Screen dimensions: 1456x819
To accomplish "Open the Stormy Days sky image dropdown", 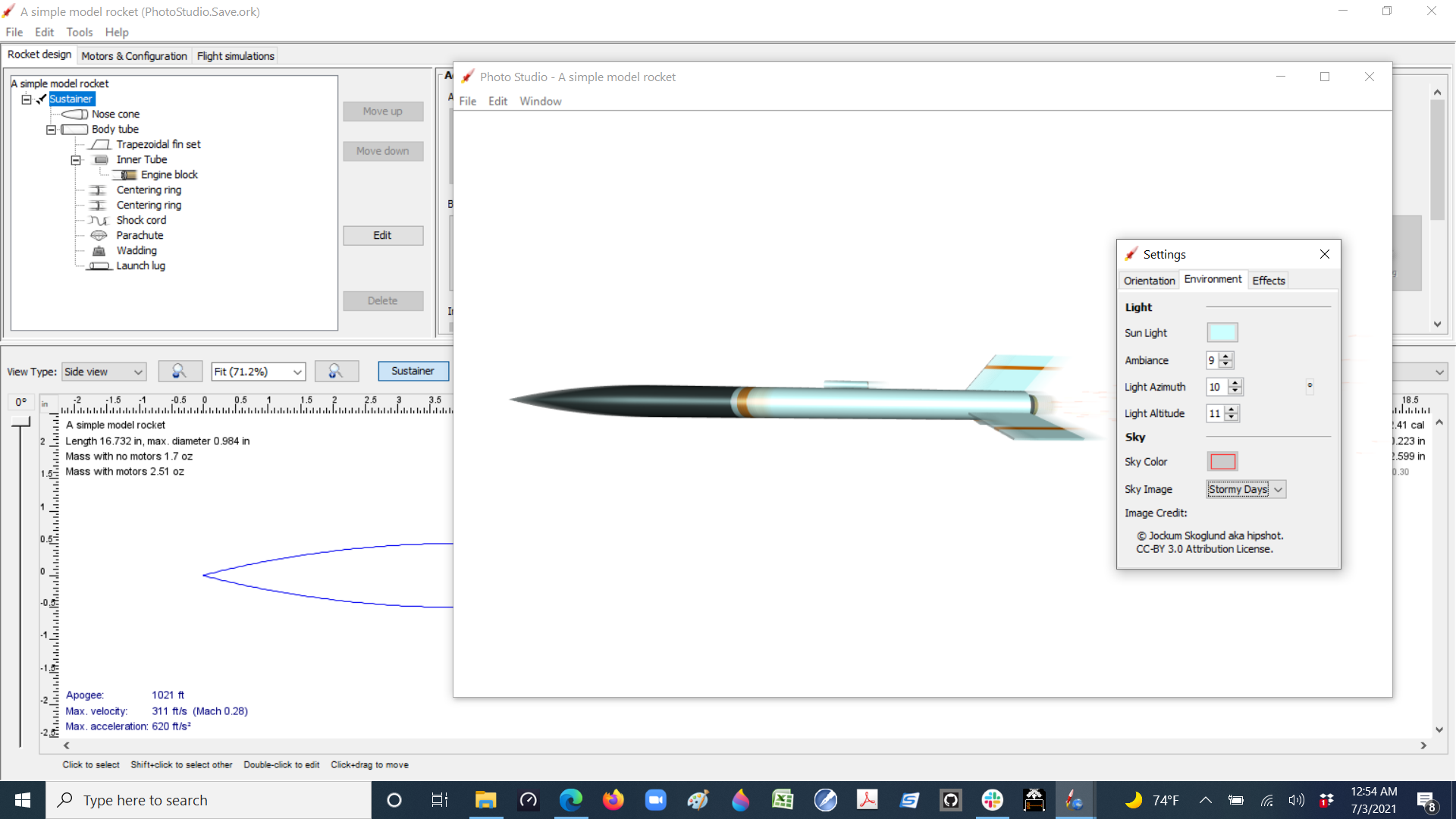I will (x=1245, y=489).
